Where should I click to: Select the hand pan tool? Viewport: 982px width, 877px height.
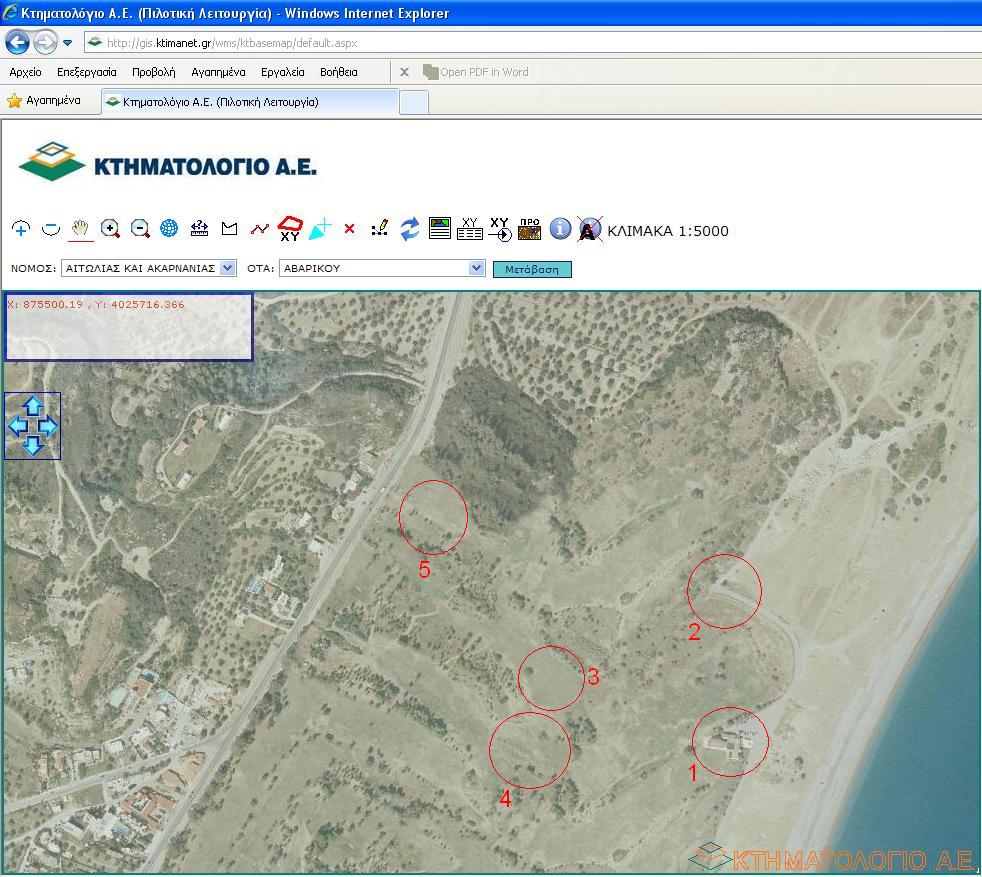[81, 229]
